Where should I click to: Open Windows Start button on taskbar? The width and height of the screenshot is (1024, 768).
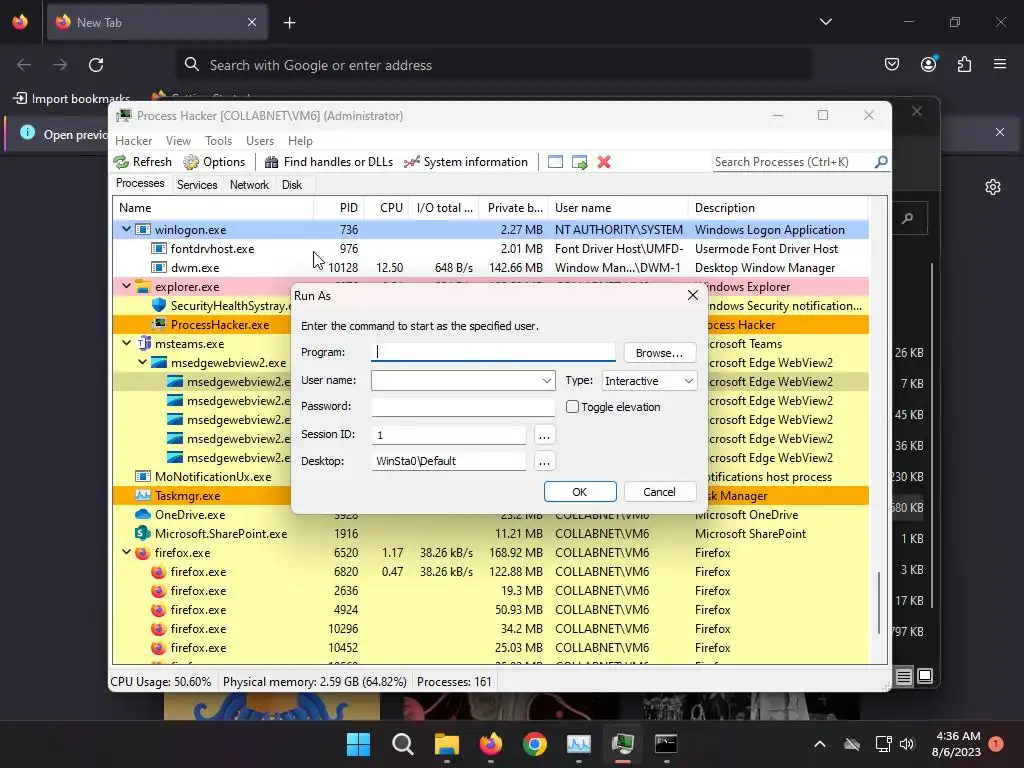click(358, 744)
